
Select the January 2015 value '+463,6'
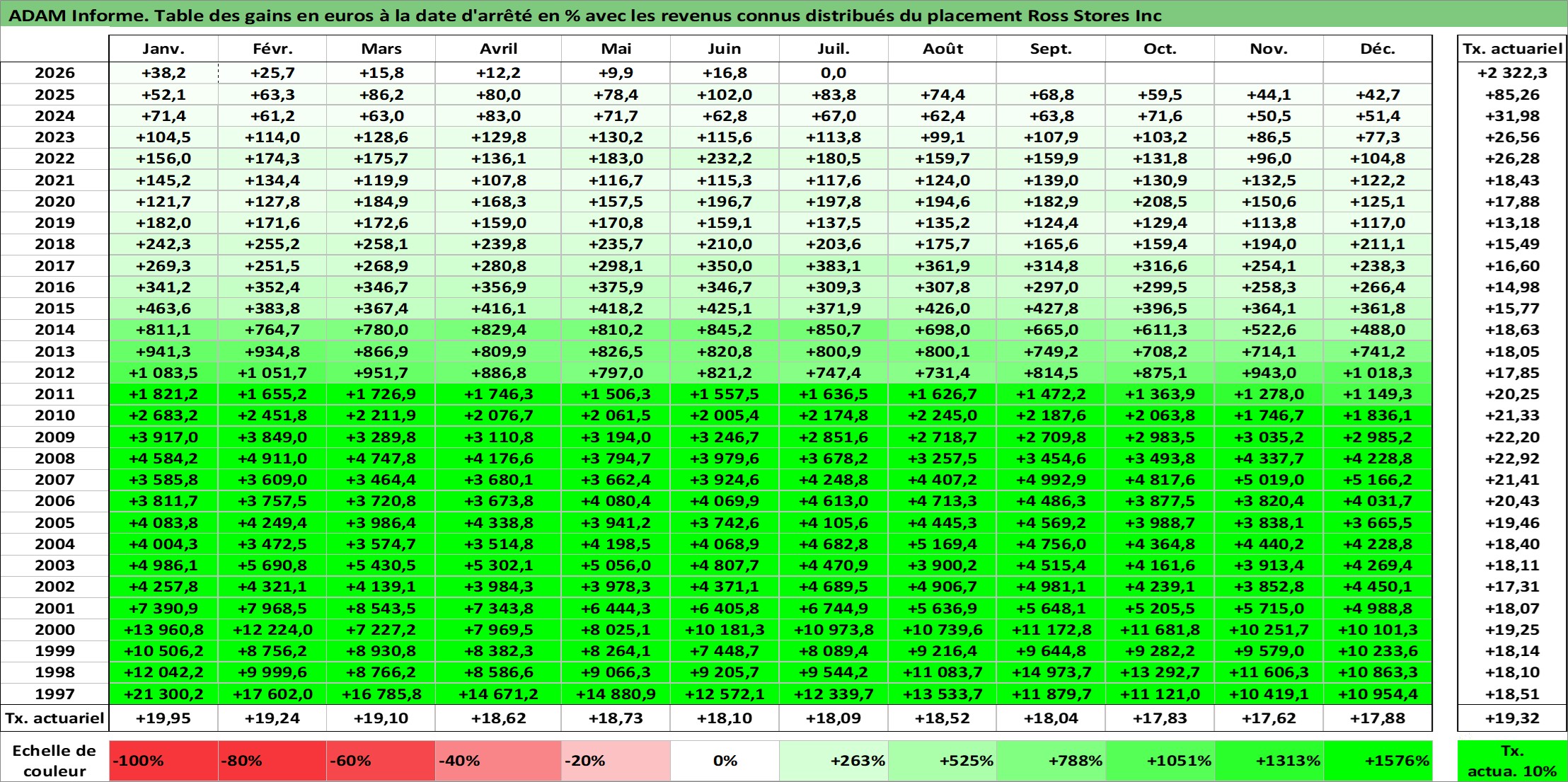coord(163,309)
